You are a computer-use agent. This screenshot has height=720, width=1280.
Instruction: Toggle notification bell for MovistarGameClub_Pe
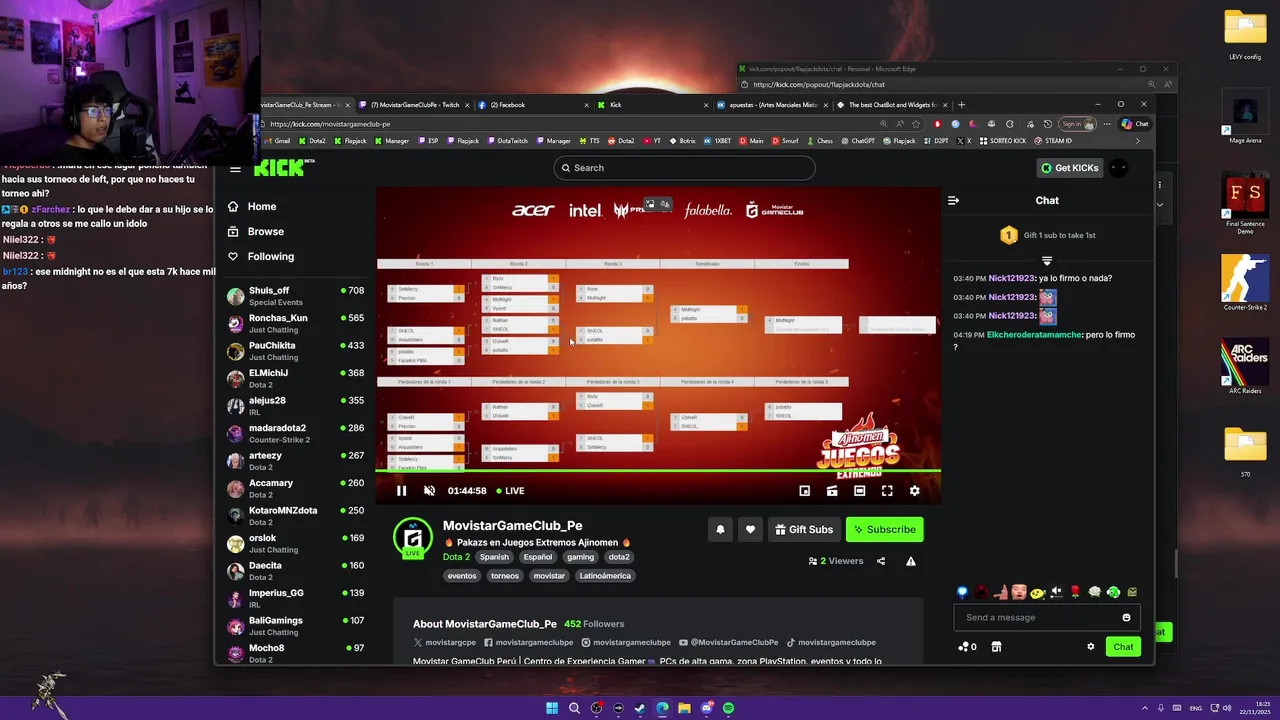click(x=720, y=530)
